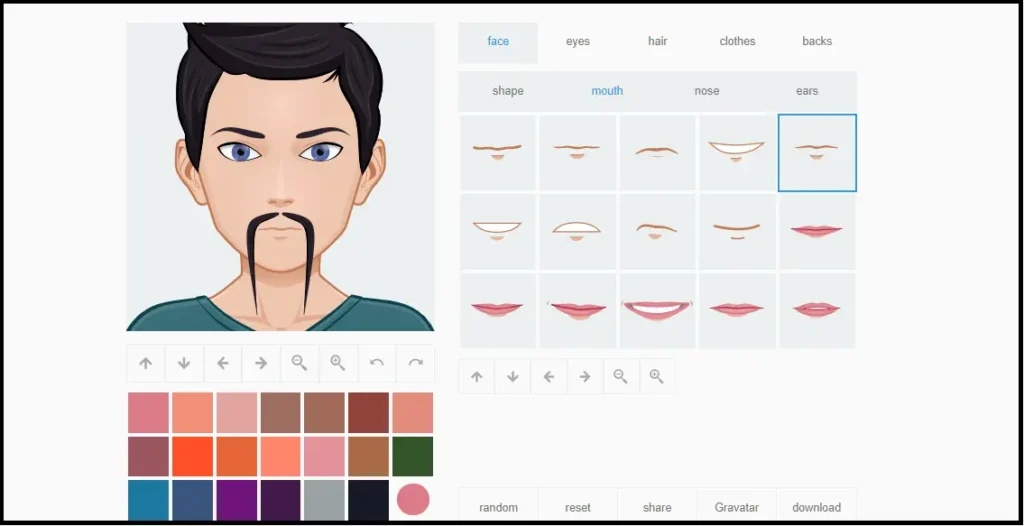The image size is (1024, 526).
Task: Open the face tab
Action: coord(498,41)
